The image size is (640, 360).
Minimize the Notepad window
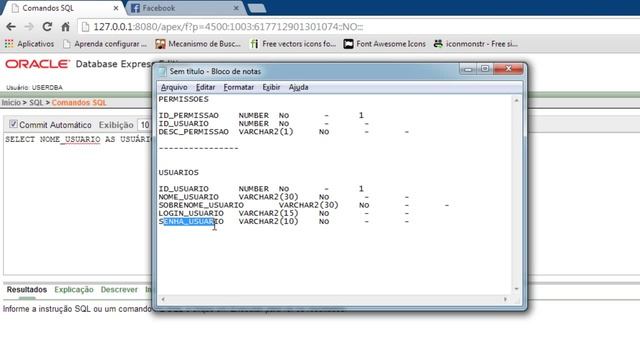click(x=468, y=69)
